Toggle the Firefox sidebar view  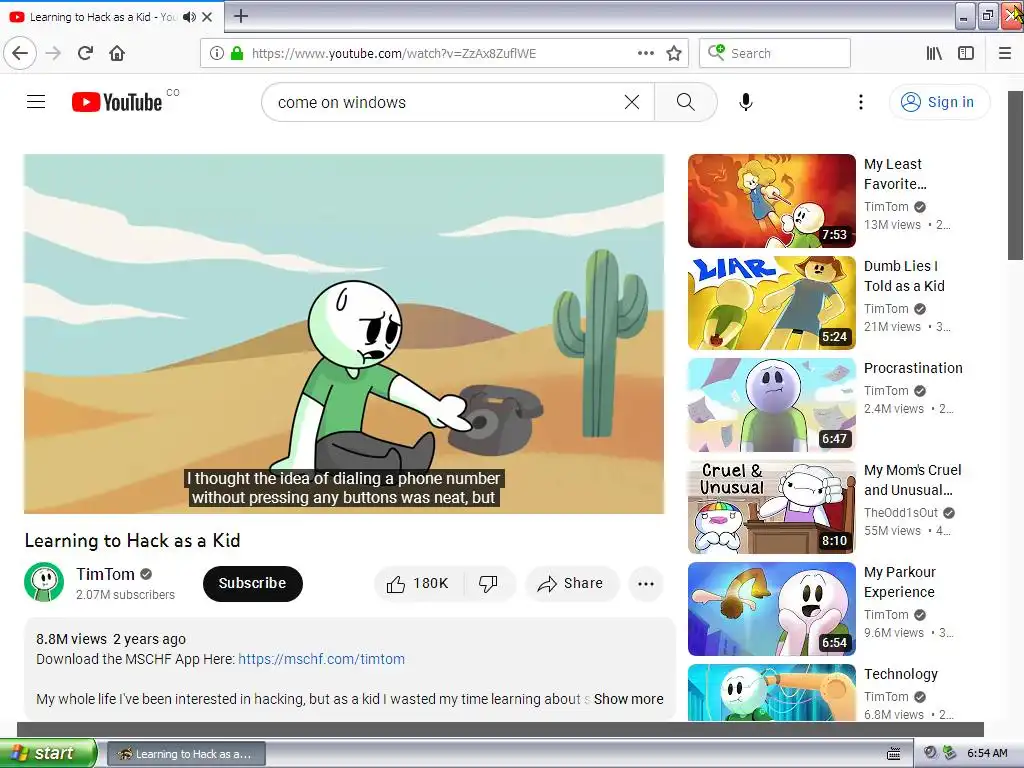(x=966, y=54)
